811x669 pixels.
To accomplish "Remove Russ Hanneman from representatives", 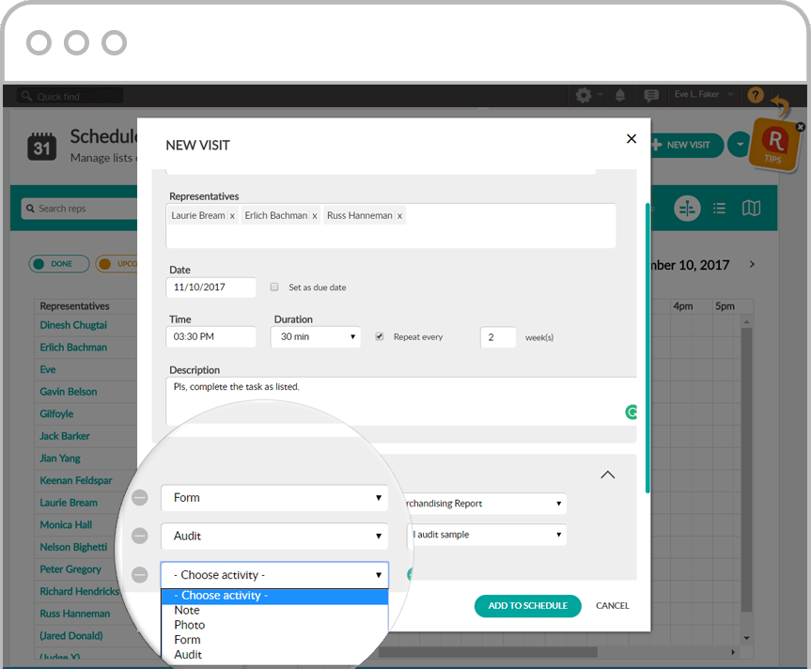I will pyautogui.click(x=399, y=216).
